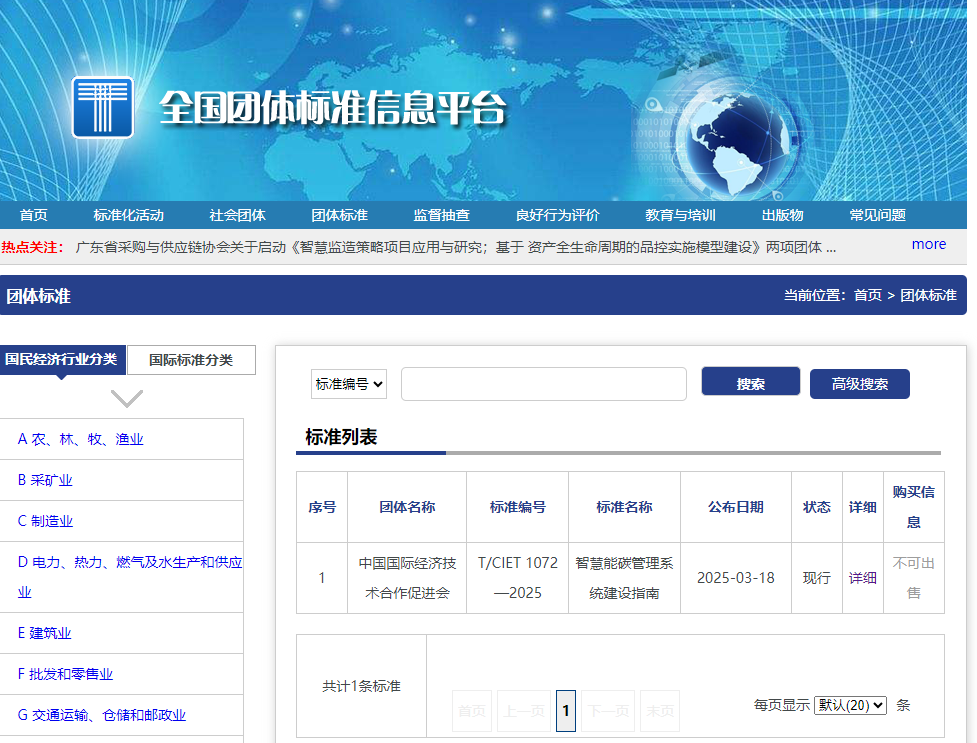Viewport: 977px width, 743px height.
Task: Click the platform logo icon
Action: (x=102, y=107)
